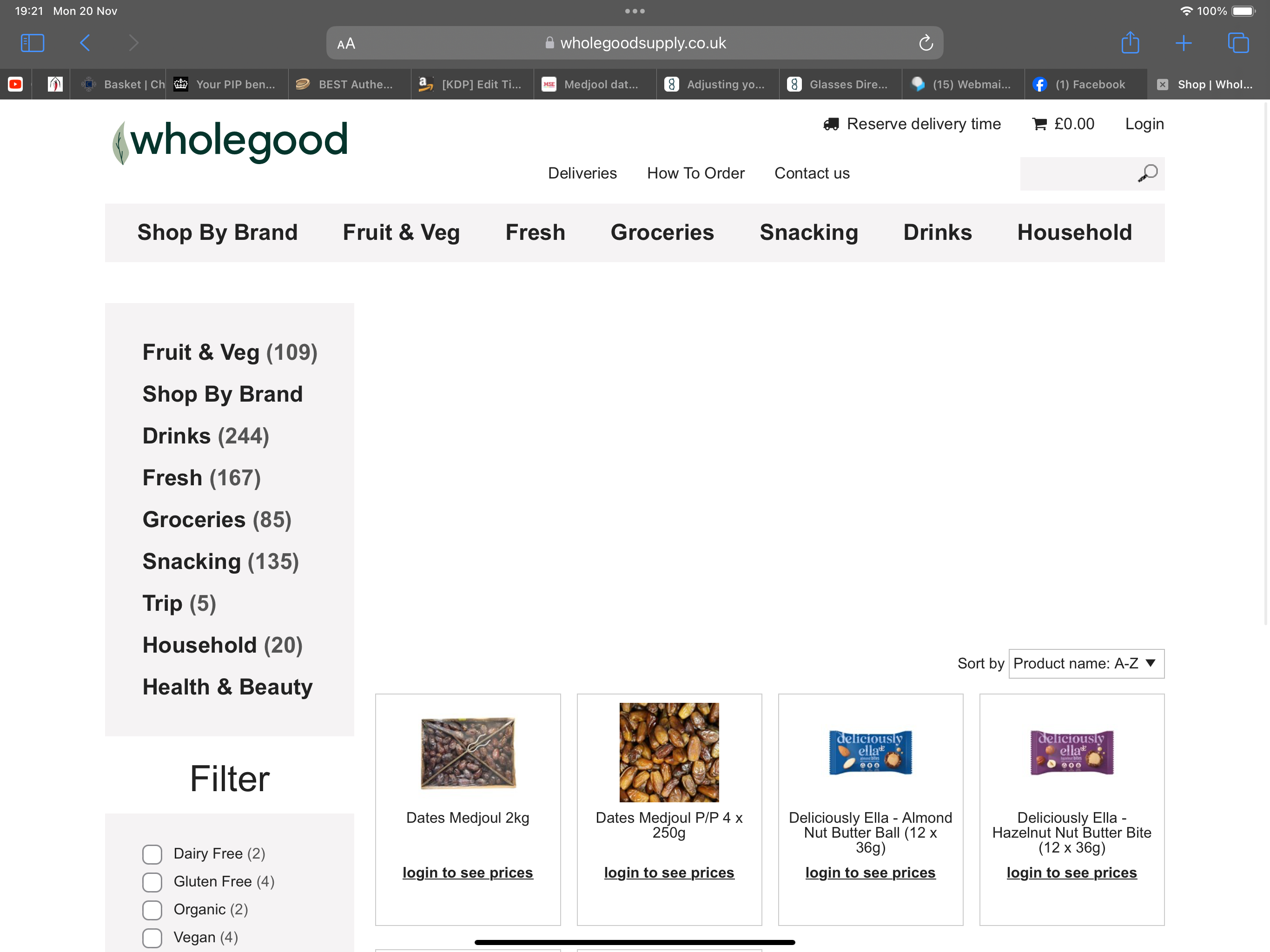Open the Share sheet icon

[x=1130, y=42]
